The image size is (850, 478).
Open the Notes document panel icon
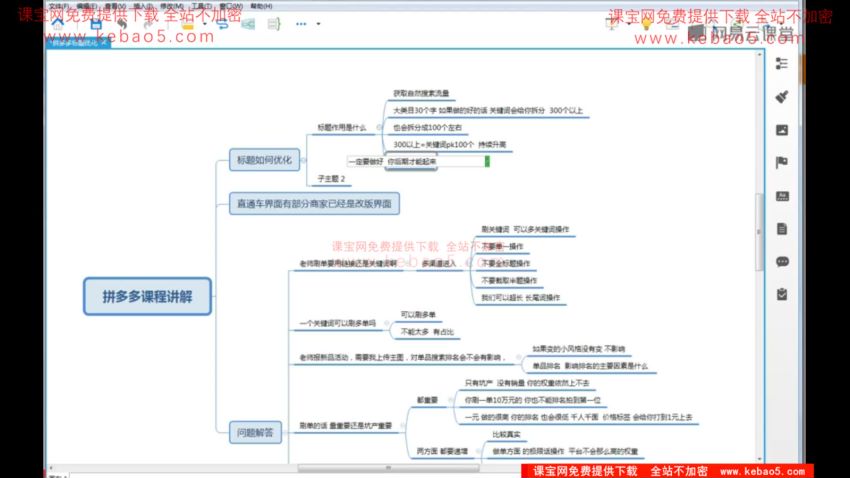click(x=782, y=229)
